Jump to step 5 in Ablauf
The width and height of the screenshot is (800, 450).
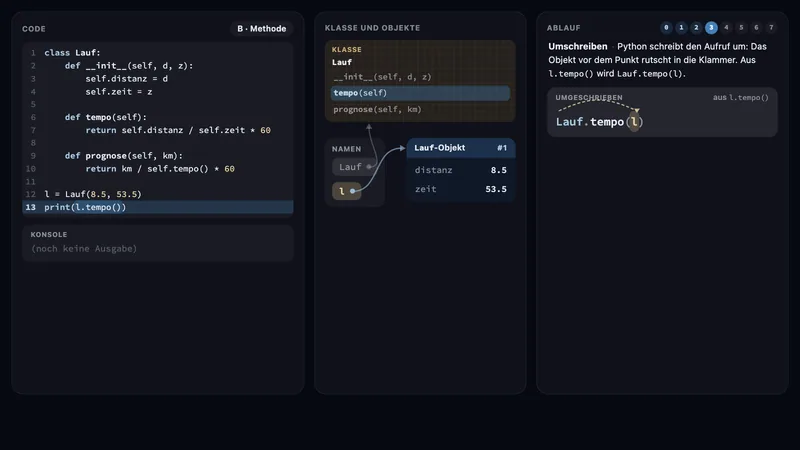[741, 28]
